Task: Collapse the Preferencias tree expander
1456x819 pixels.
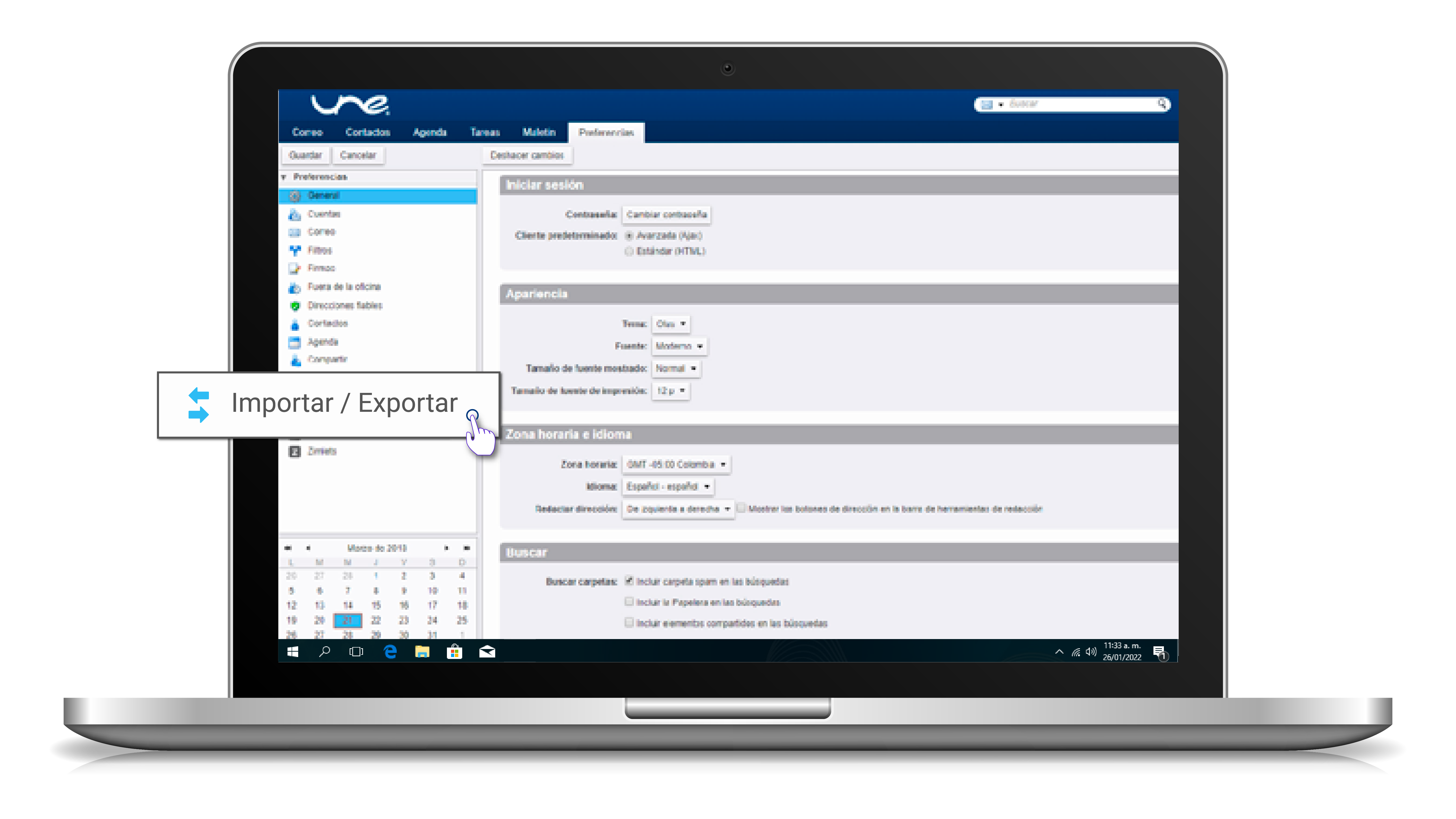Action: pyautogui.click(x=284, y=177)
